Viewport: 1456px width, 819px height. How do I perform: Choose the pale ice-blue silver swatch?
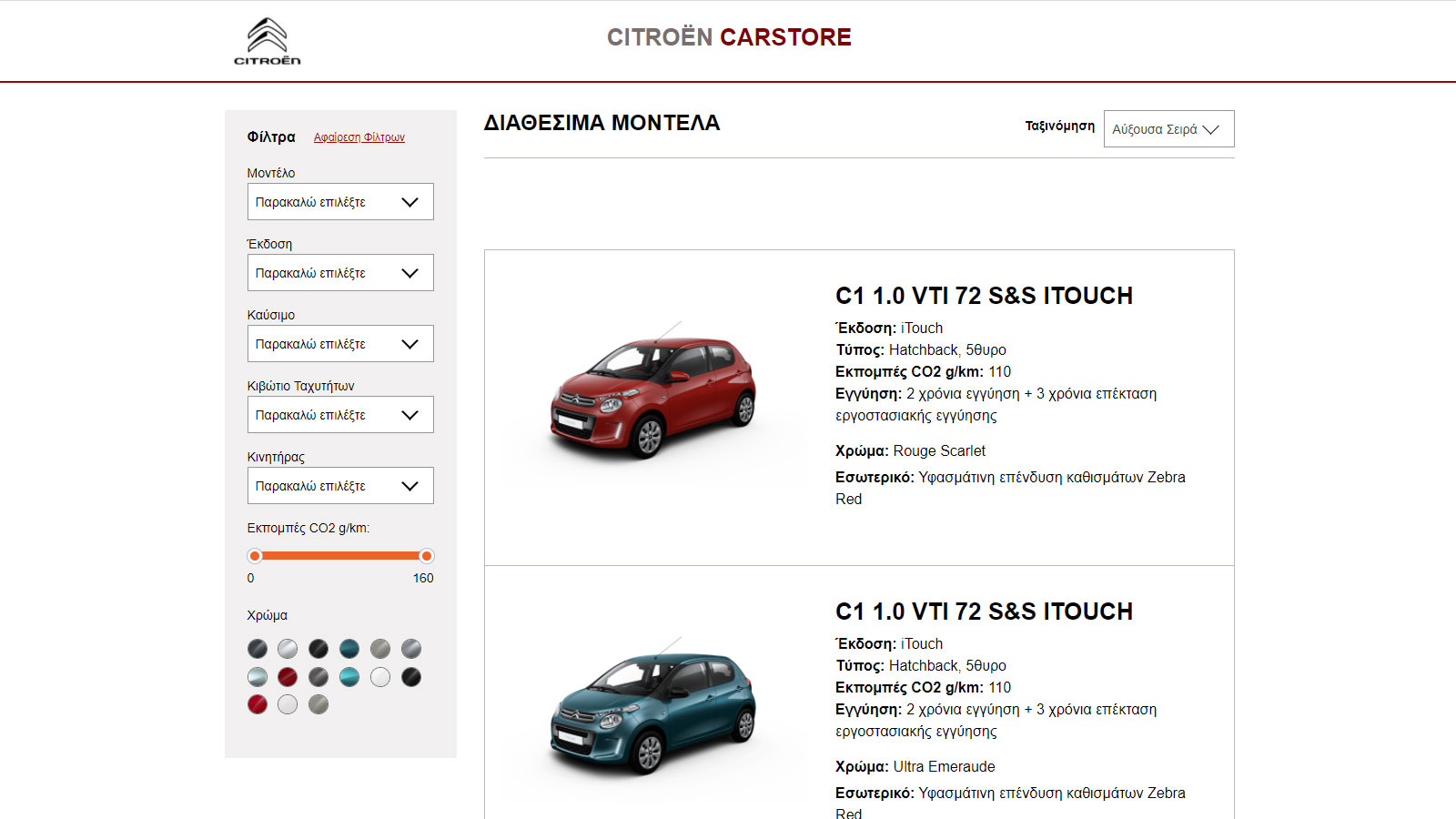(x=258, y=677)
